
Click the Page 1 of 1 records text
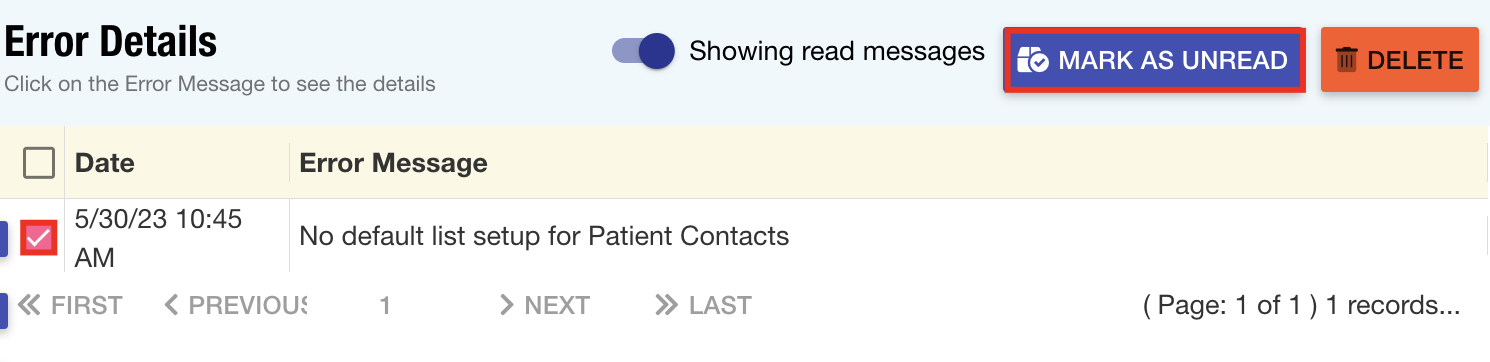click(1302, 305)
